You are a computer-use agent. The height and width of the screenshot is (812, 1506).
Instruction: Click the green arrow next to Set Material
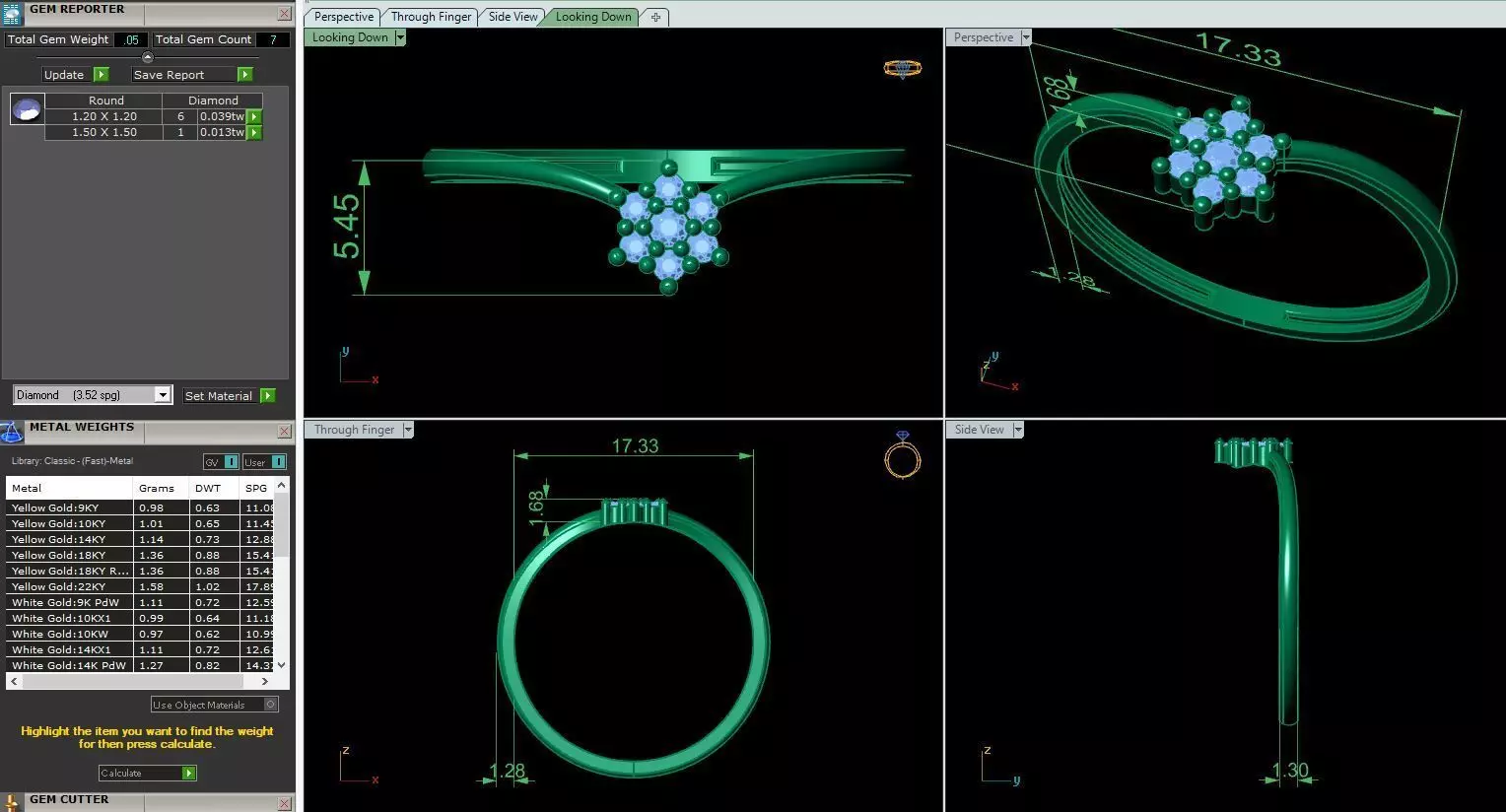click(x=267, y=395)
